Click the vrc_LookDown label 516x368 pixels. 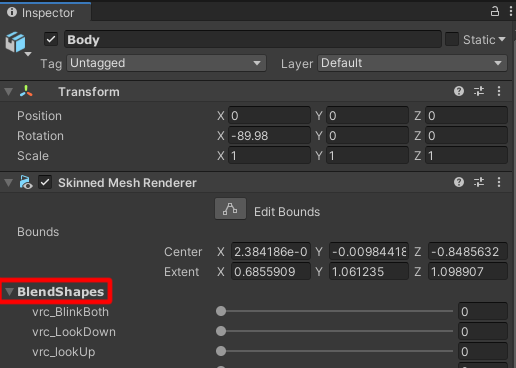(74, 332)
